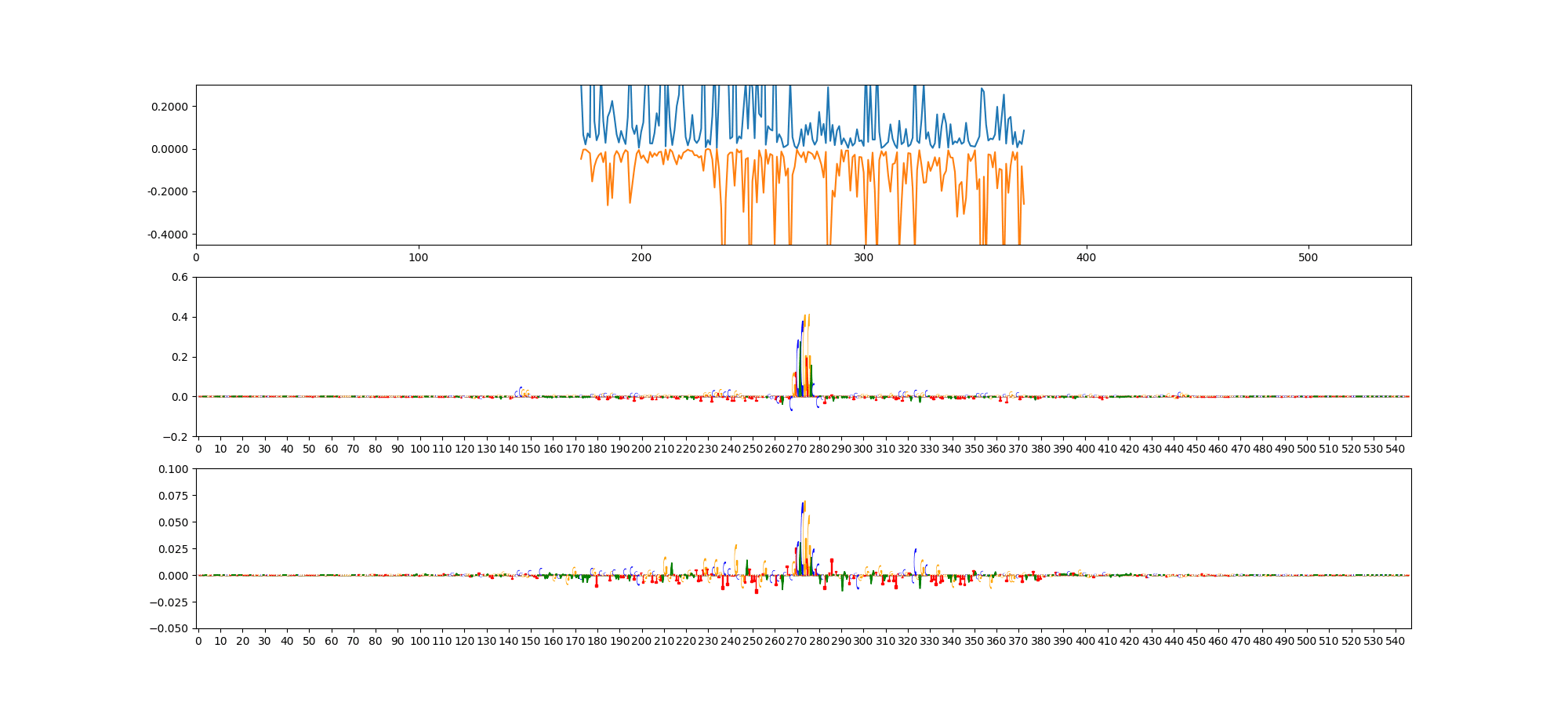This screenshot has height=706, width=1568.
Task: Click the 0.075 y-axis label on bottom plot
Action: tap(174, 496)
